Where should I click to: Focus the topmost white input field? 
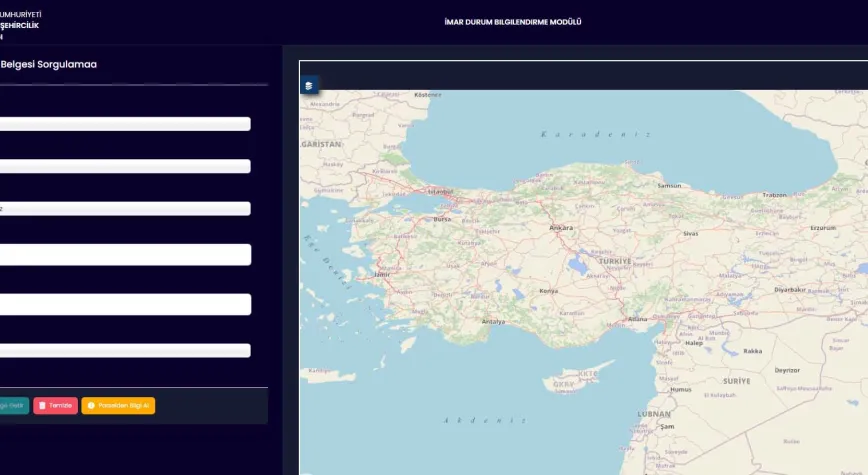[x=125, y=124]
